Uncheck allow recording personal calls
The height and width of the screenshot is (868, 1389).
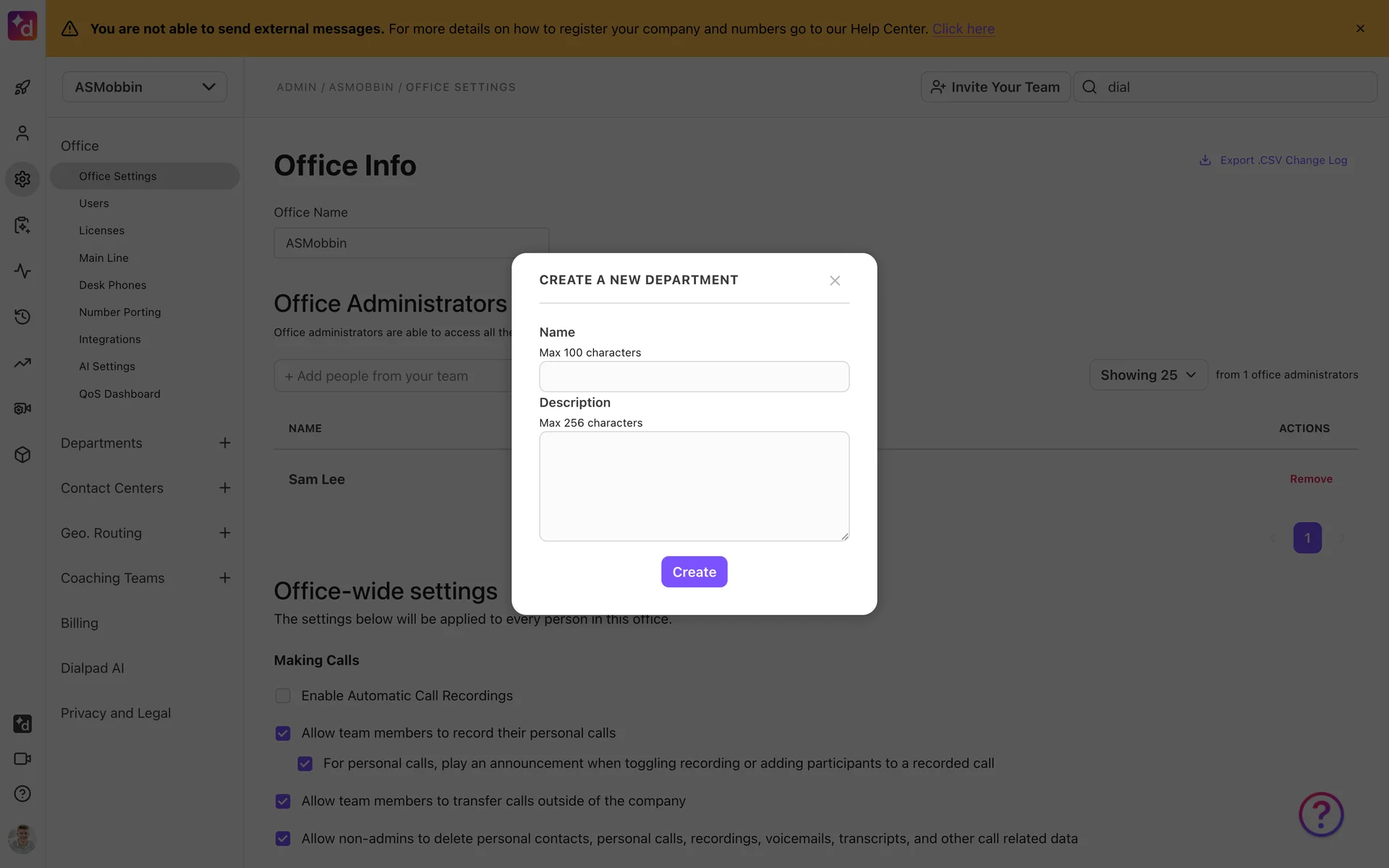[x=283, y=733]
